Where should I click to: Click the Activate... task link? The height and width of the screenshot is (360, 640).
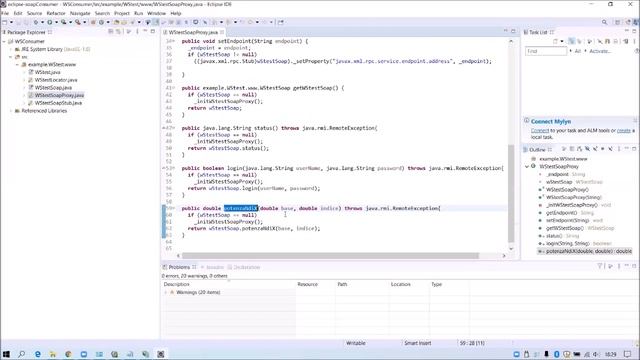coord(600,51)
